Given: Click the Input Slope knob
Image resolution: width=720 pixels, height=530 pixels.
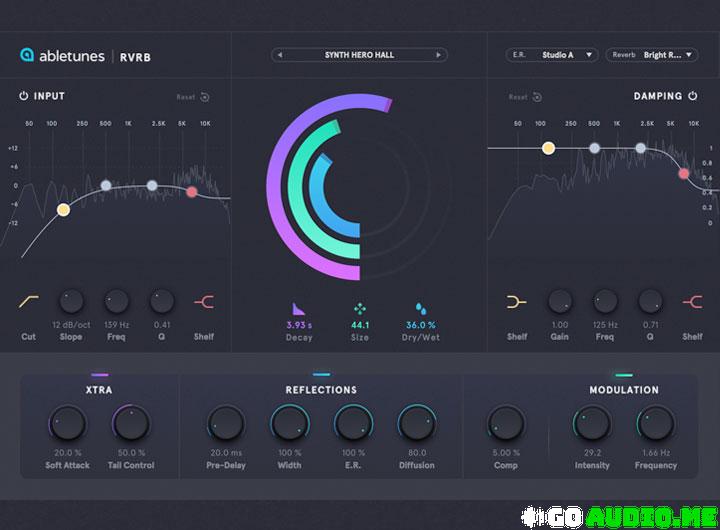Looking at the screenshot, I should click(x=71, y=302).
